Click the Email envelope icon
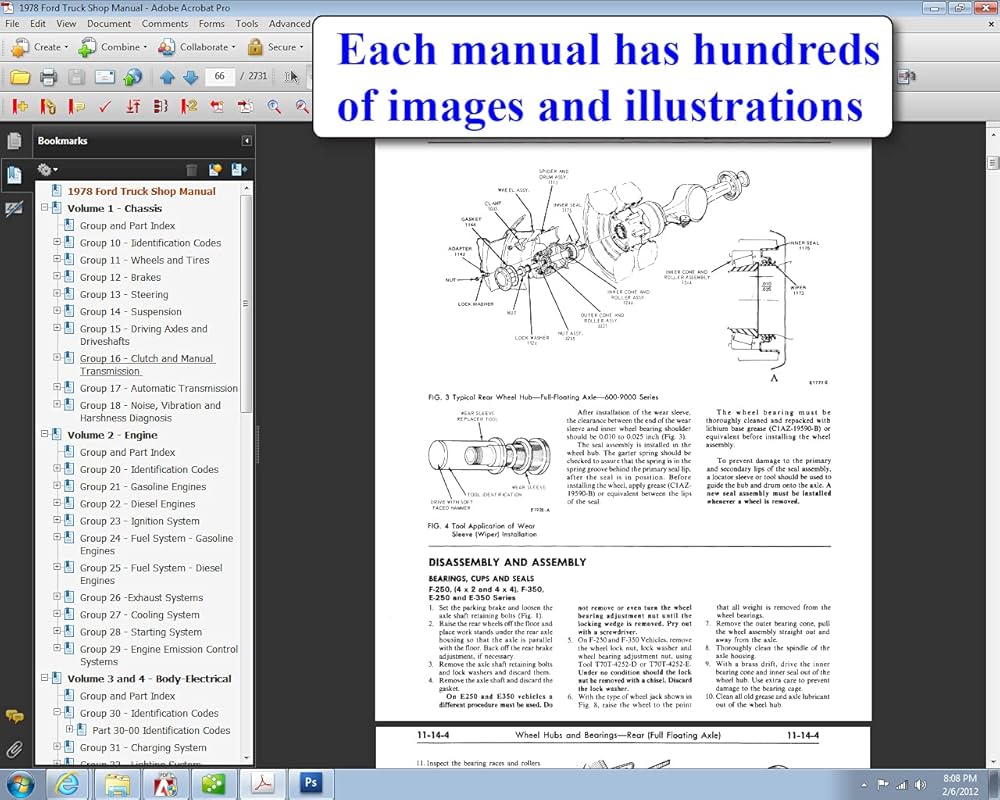Screen dimensions: 1000x800 (x=104, y=77)
